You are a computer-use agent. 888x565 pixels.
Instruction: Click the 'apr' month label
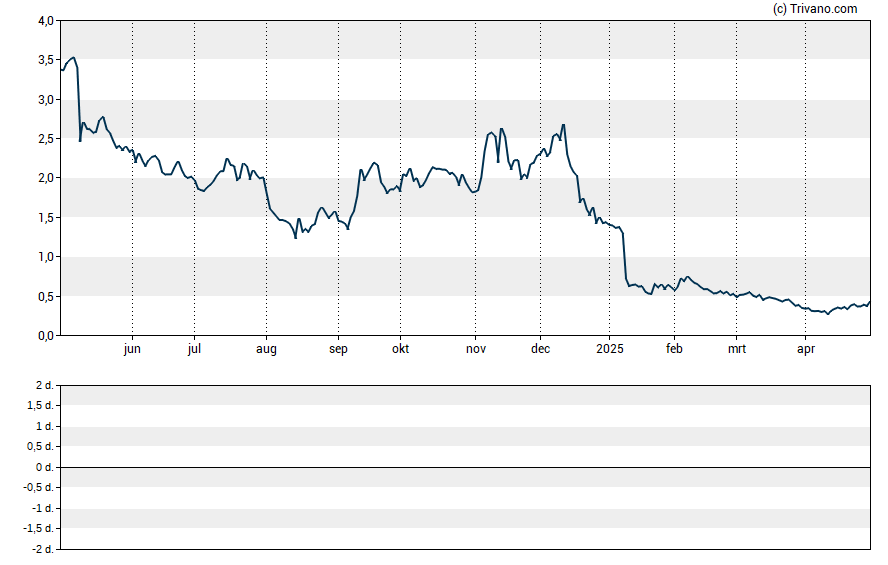[806, 350]
